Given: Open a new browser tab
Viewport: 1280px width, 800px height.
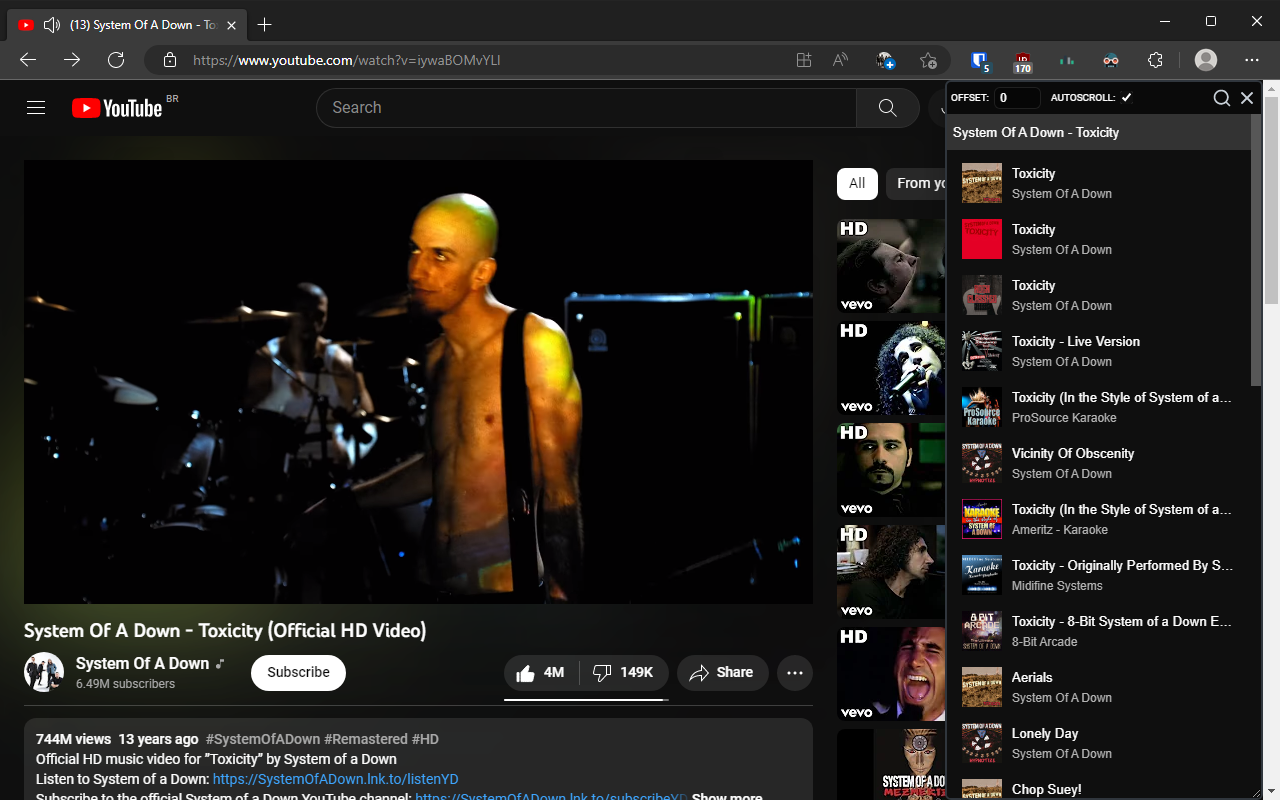Looking at the screenshot, I should tap(264, 25).
